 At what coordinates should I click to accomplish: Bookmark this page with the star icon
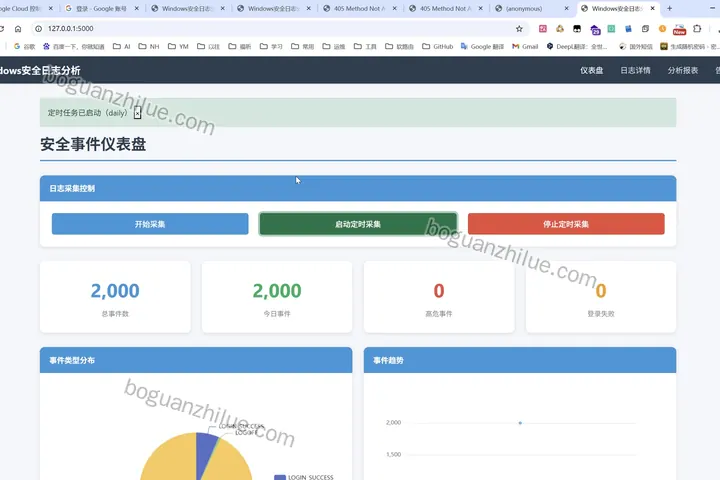pos(519,28)
